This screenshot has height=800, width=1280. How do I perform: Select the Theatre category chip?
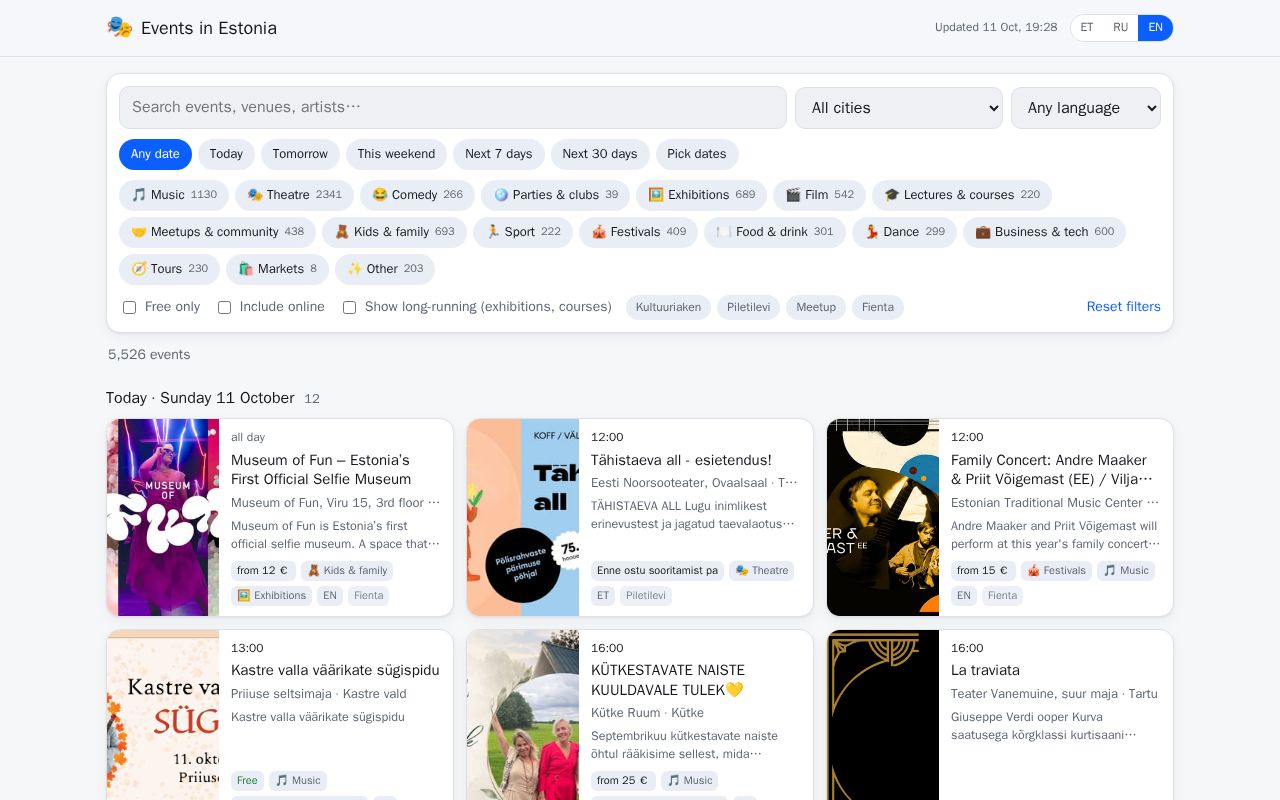click(x=294, y=195)
